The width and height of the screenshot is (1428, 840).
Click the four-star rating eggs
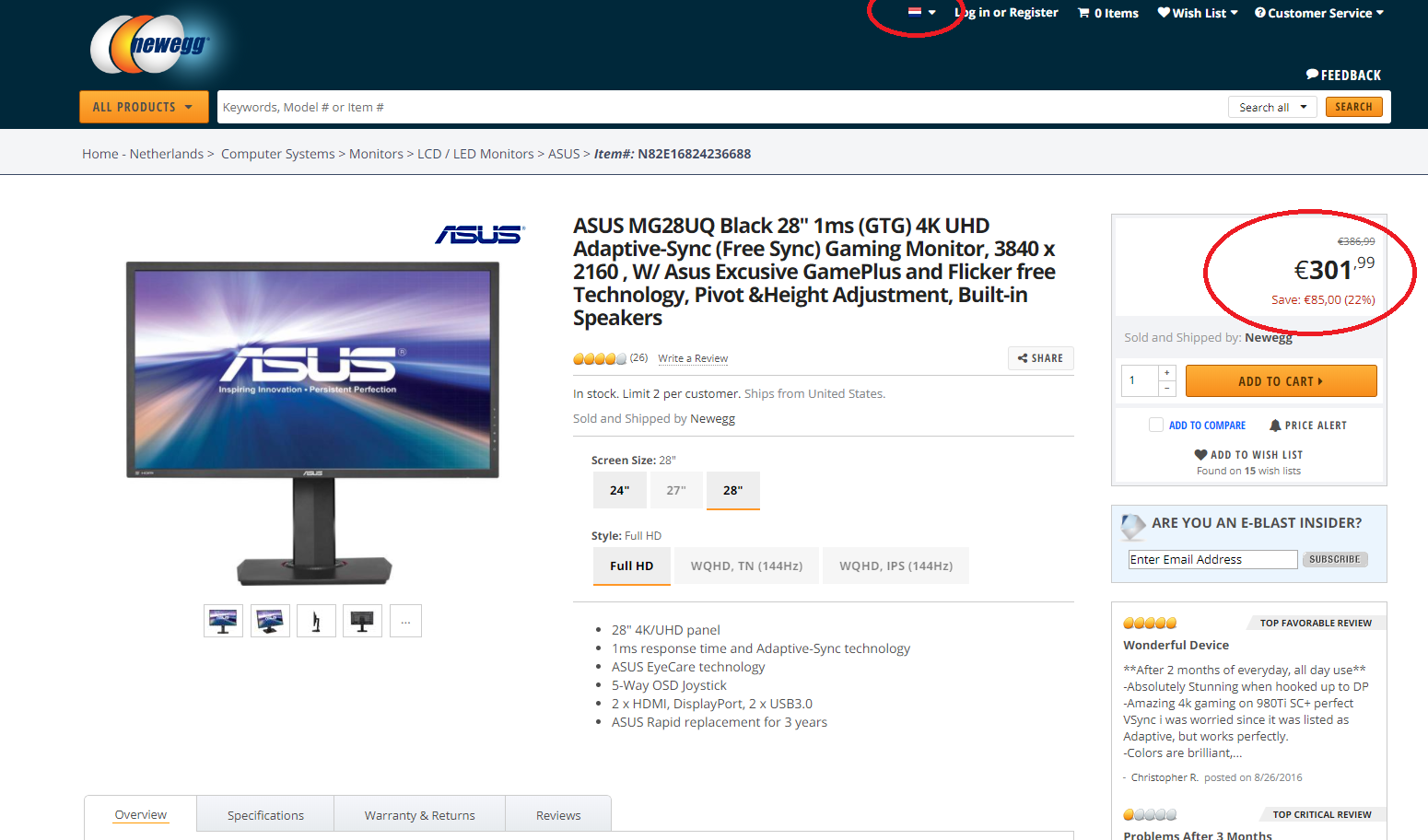click(x=599, y=358)
